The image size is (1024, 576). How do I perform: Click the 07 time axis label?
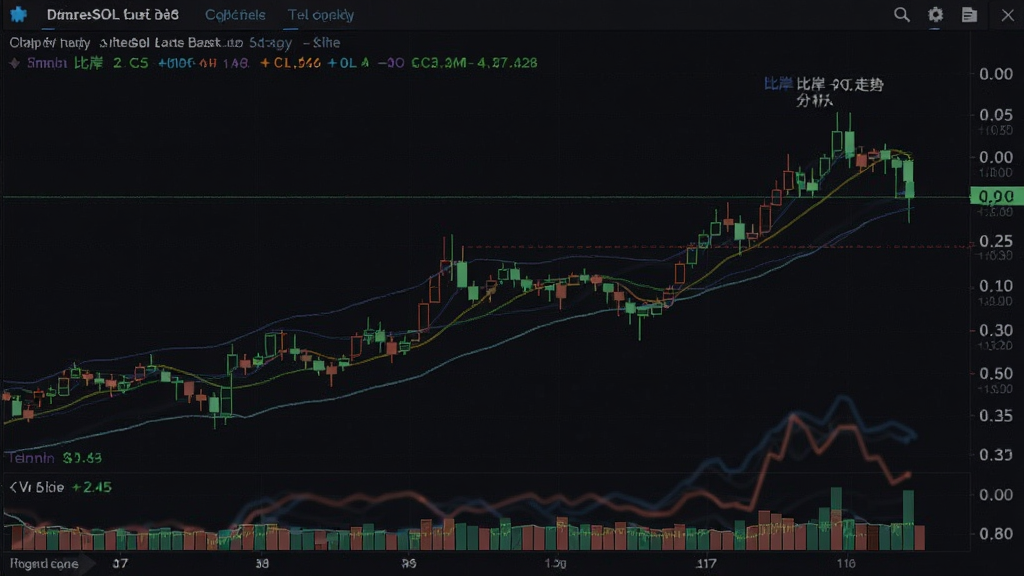pos(120,564)
